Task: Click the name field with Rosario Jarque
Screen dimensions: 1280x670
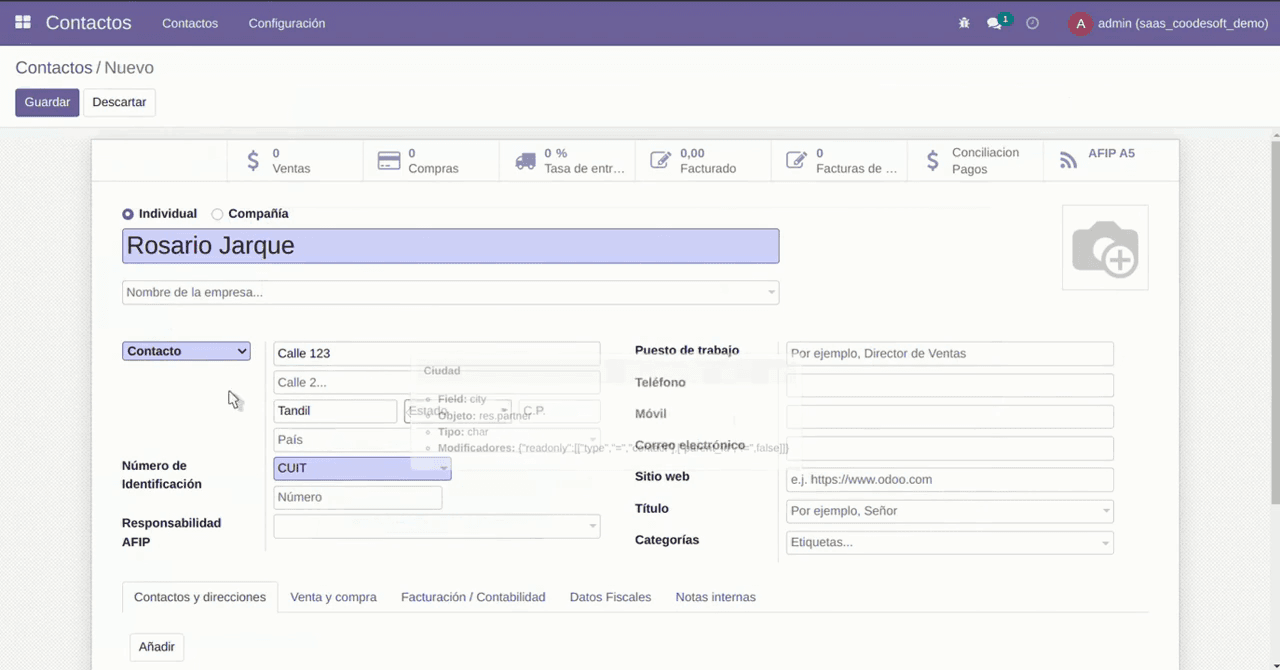Action: 450,246
